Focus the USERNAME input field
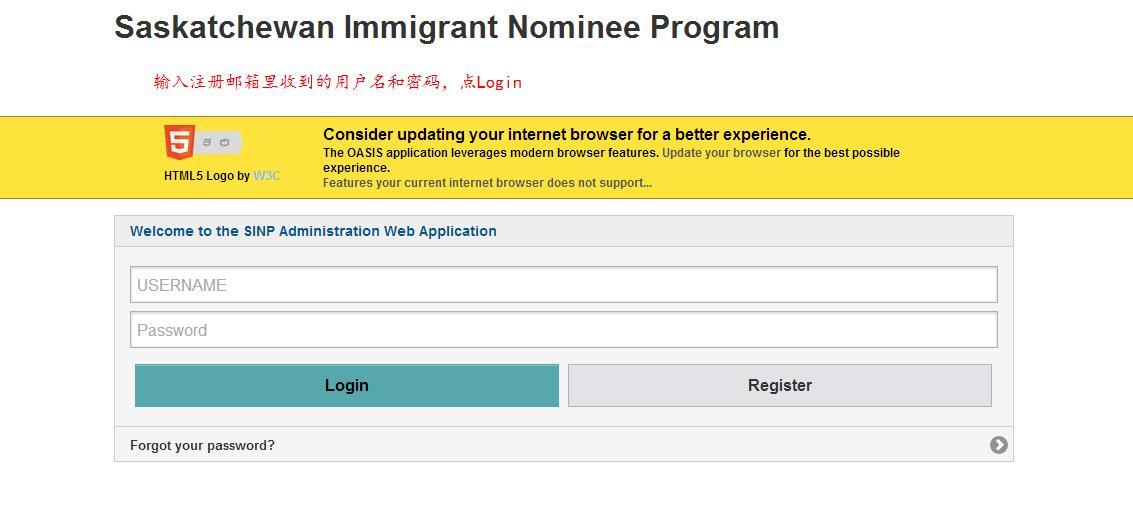This screenshot has height=529, width=1133. coord(563,285)
